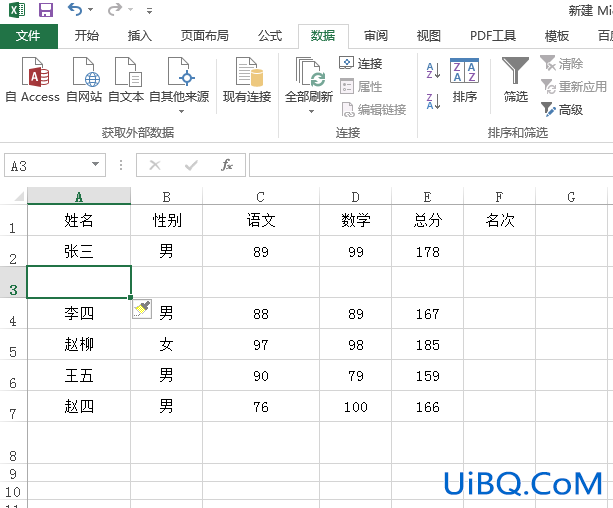Image resolution: width=613 pixels, height=508 pixels.
Task: Select cell containing 张三
Action: click(x=79, y=251)
